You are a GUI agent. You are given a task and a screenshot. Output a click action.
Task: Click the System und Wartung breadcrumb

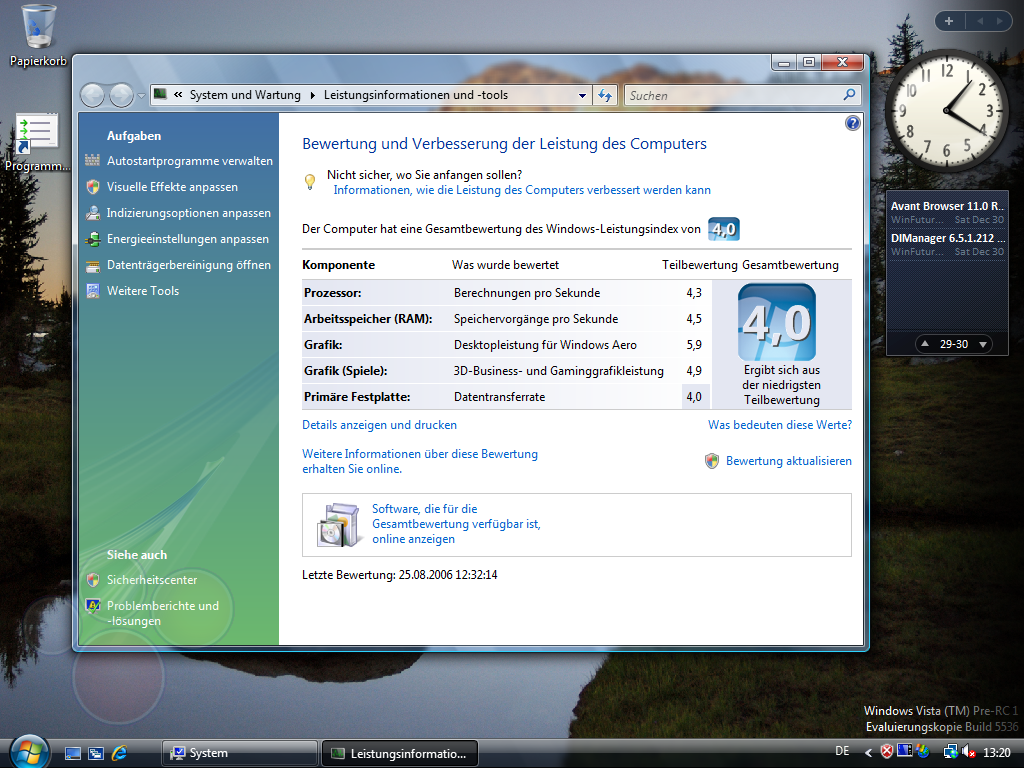(245, 95)
